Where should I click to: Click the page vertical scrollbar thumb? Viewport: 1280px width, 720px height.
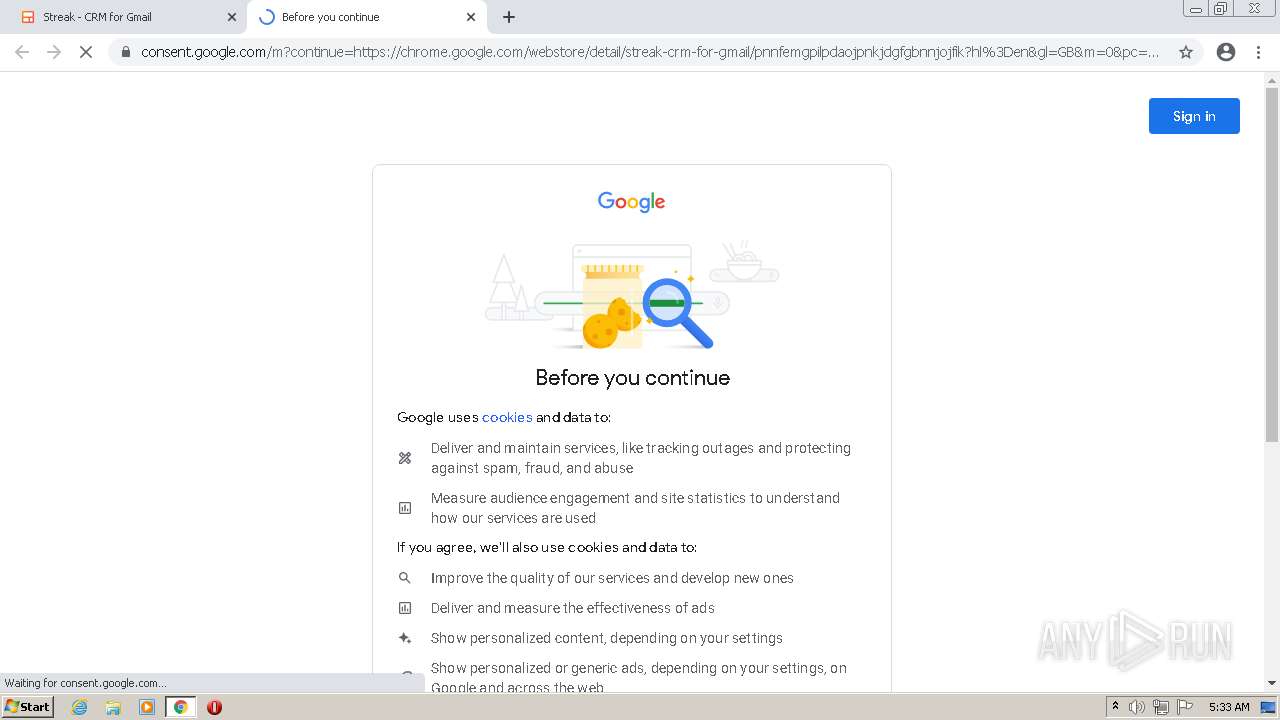1272,264
